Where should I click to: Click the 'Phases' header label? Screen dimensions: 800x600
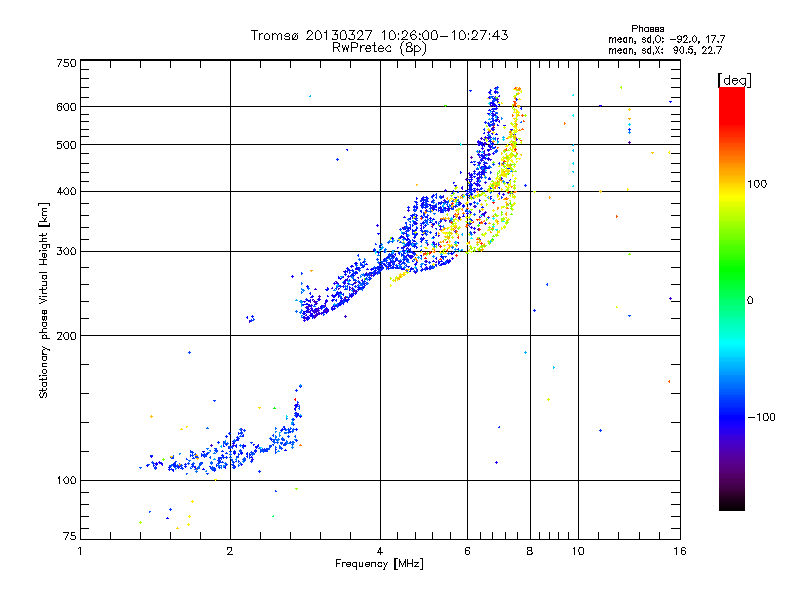[x=647, y=29]
